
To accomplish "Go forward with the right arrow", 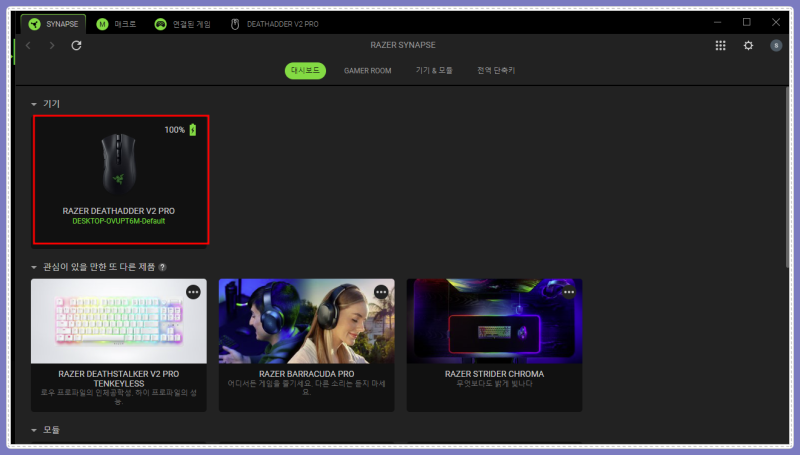I will tap(52, 45).
